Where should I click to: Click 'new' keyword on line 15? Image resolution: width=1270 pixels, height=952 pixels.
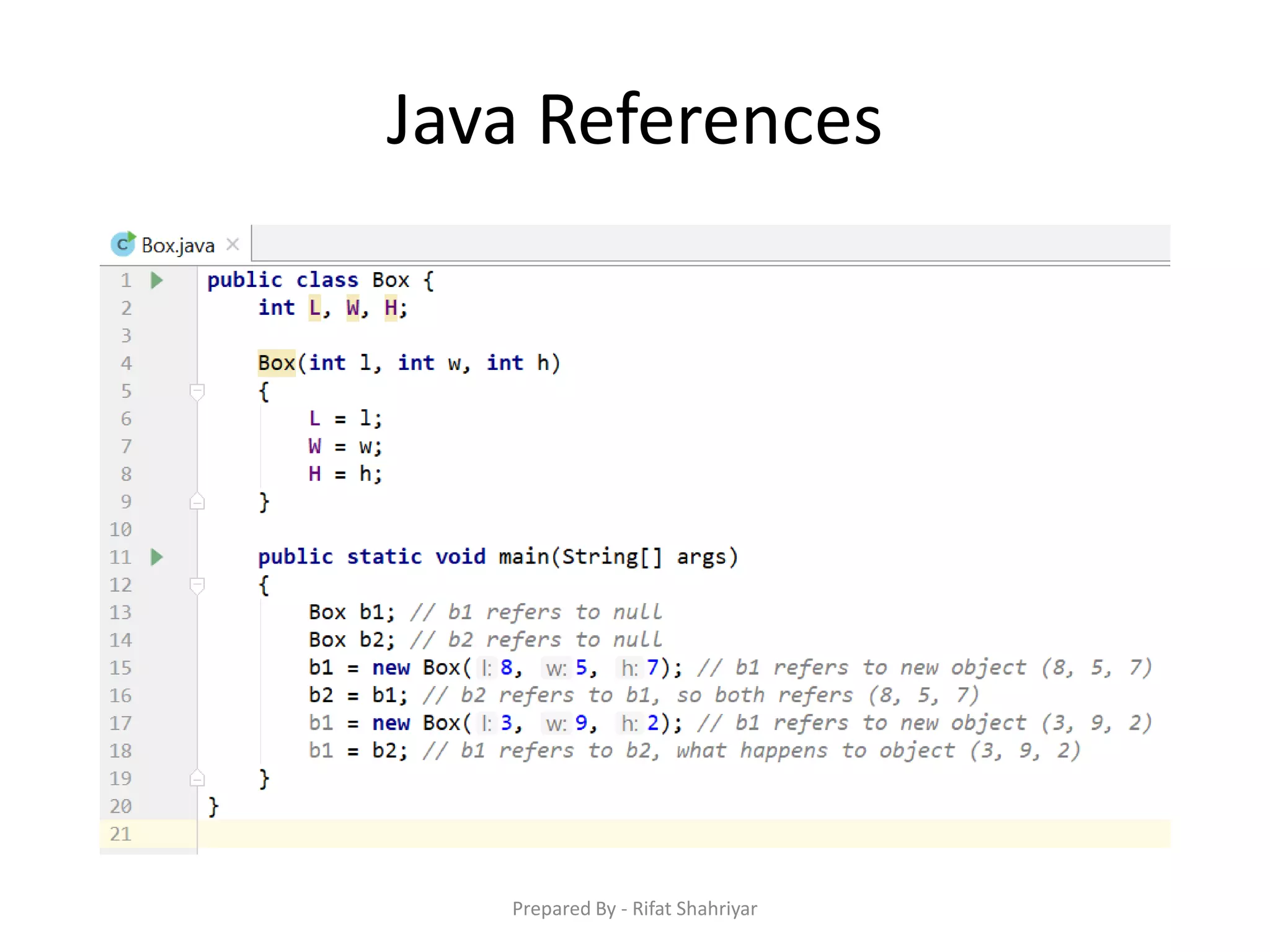(x=391, y=668)
